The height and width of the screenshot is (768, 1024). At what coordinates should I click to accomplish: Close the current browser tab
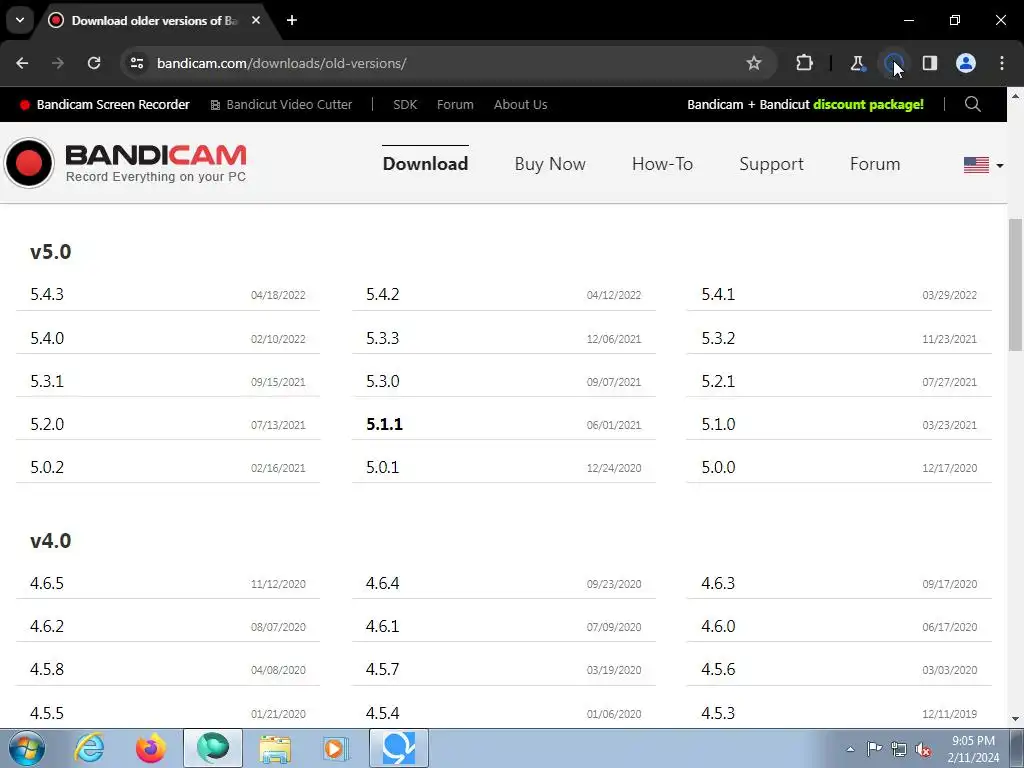point(256,20)
